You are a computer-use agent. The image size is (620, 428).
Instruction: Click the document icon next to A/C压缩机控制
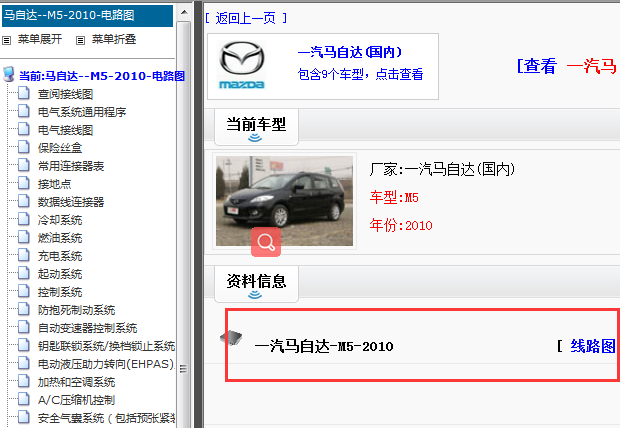coord(24,399)
